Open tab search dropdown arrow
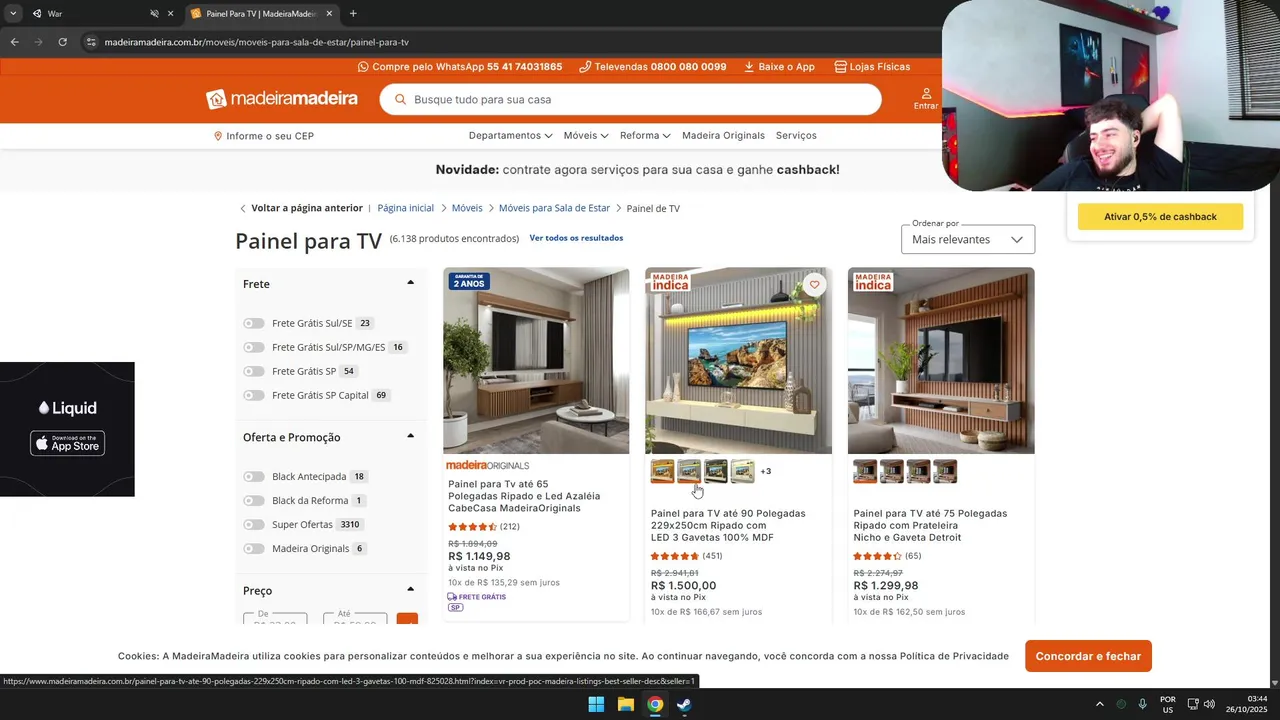Image resolution: width=1280 pixels, height=720 pixels. (x=12, y=14)
